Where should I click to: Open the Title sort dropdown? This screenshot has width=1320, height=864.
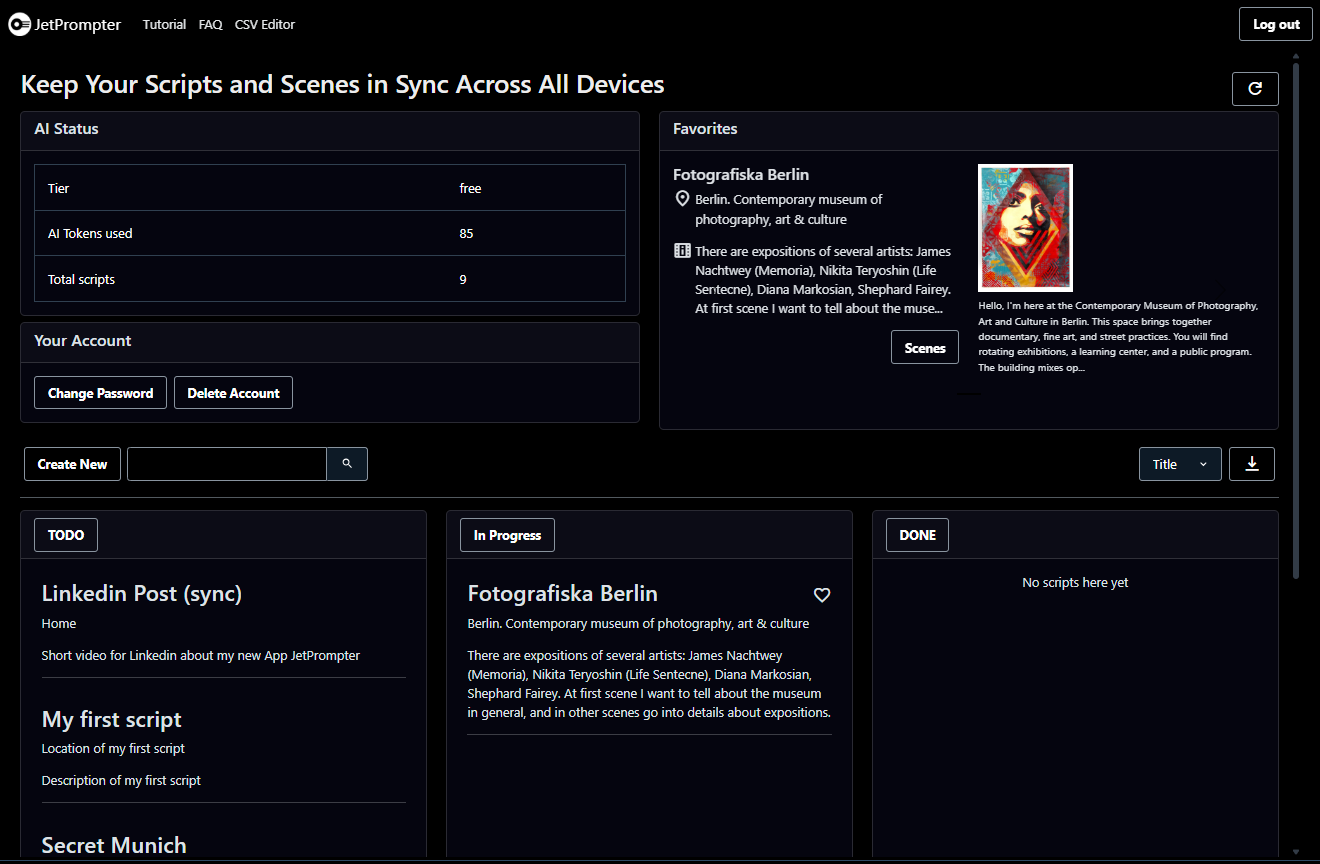[x=1179, y=464]
